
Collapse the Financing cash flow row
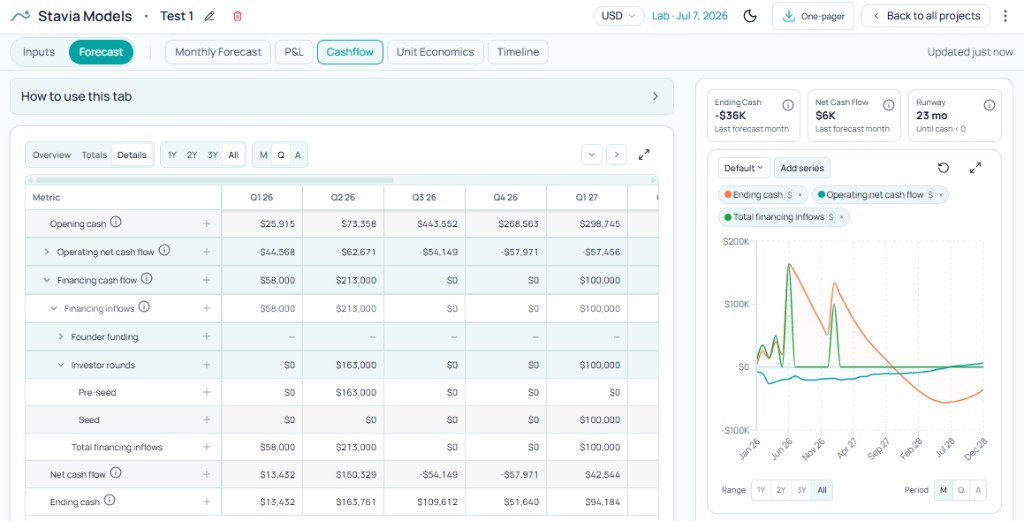[46, 280]
